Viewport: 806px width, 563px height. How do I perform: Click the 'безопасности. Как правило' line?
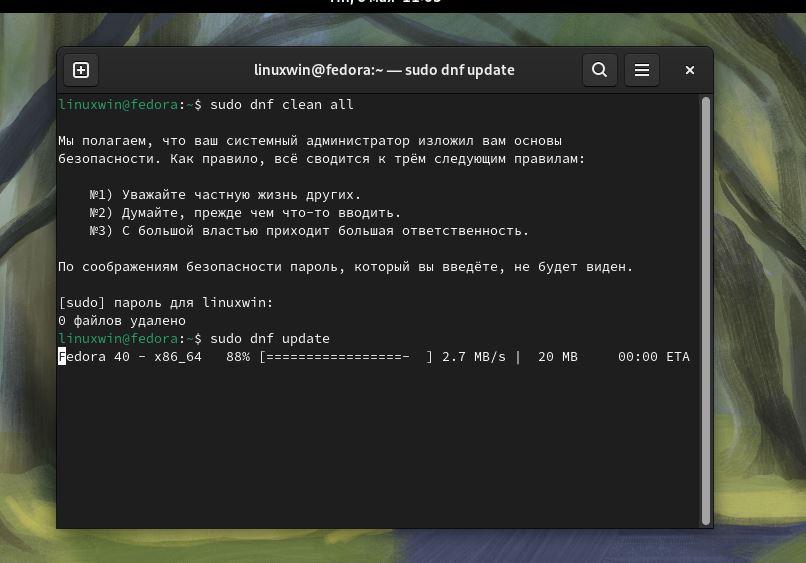coord(321,159)
